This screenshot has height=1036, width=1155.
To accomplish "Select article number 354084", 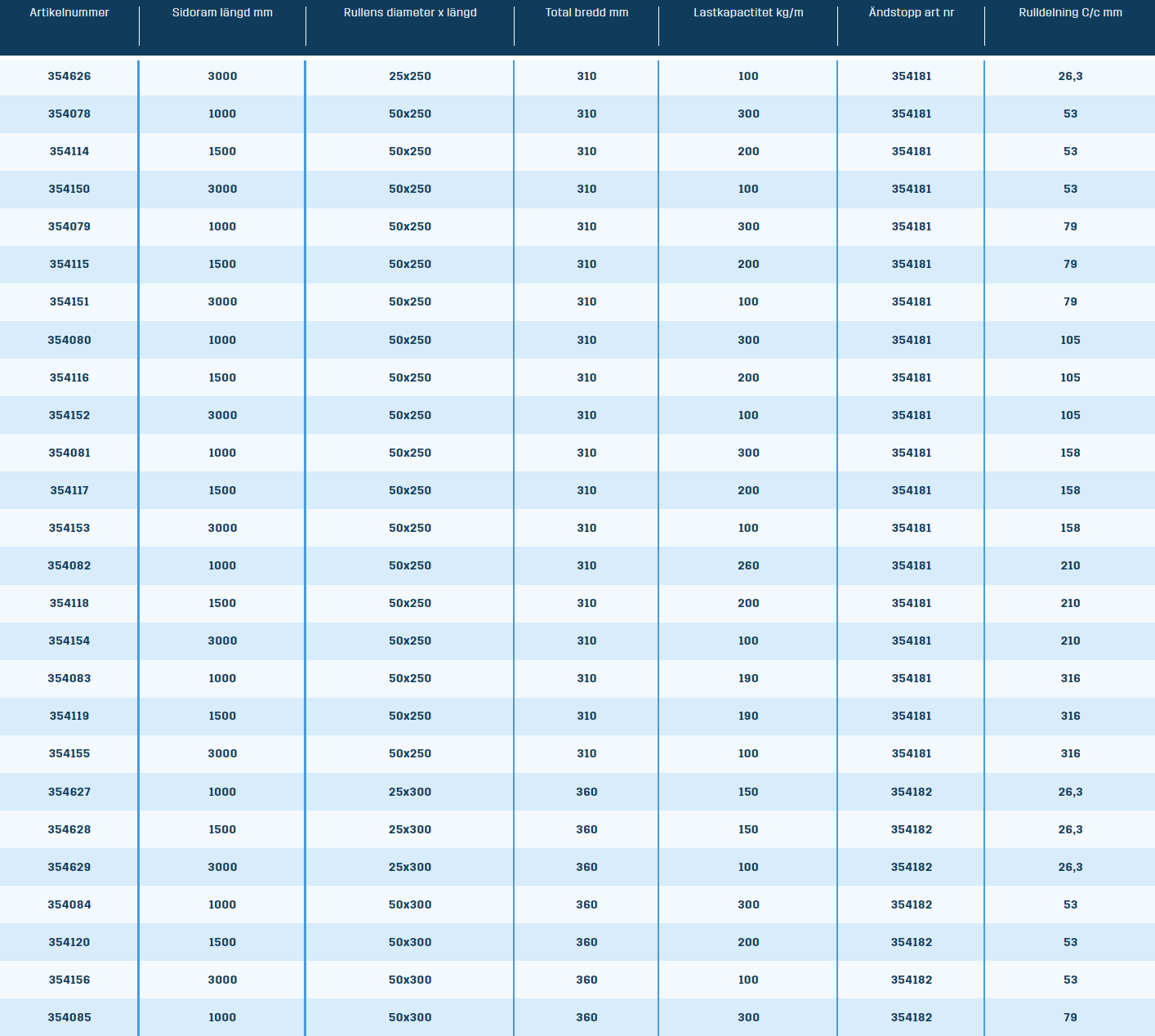I will click(x=69, y=904).
